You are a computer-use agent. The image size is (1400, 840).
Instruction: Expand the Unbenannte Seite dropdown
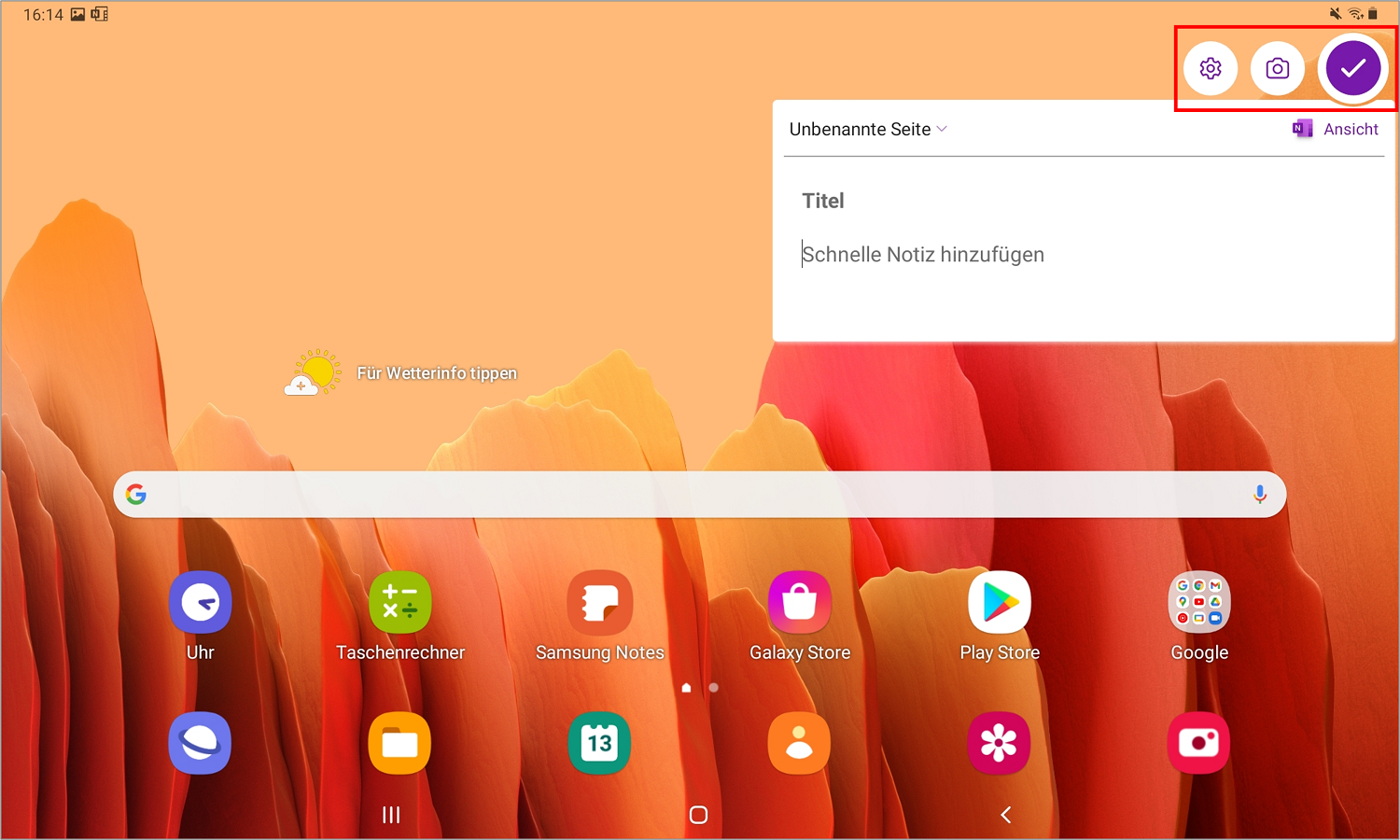pos(868,129)
